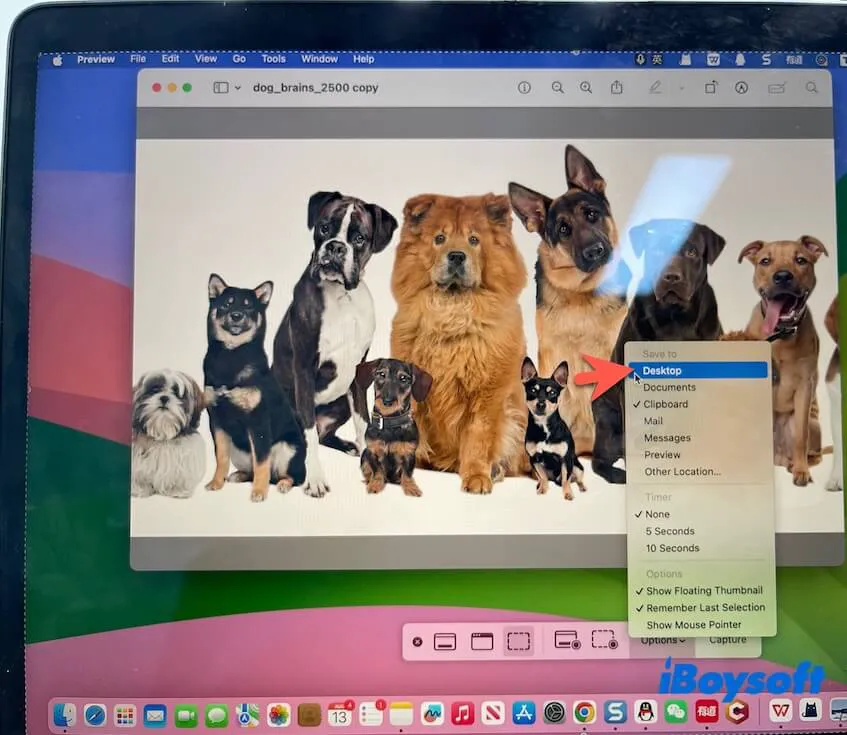The height and width of the screenshot is (735, 847).
Task: Open the View menu
Action: (206, 58)
